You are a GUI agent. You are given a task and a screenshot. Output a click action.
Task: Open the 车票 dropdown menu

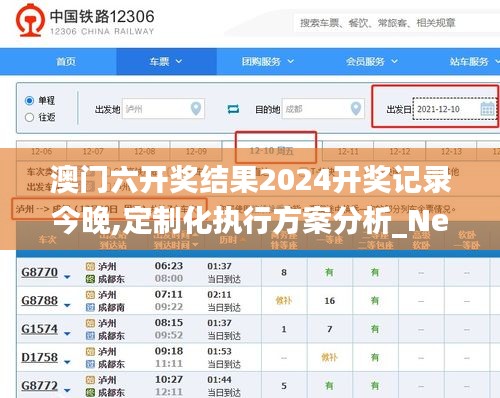[x=166, y=62]
